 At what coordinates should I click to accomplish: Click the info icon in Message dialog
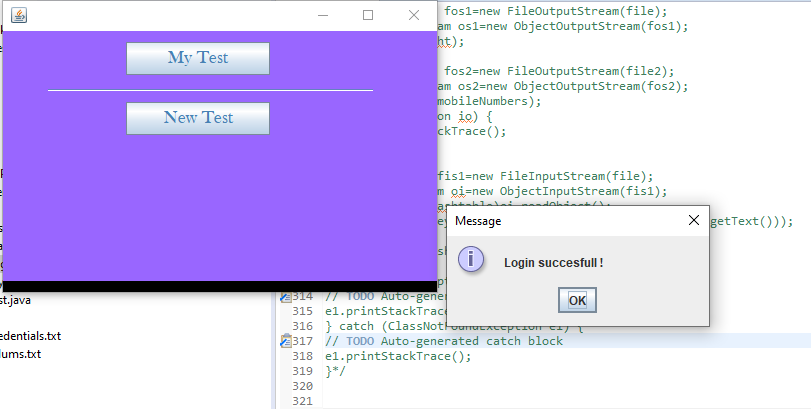(471, 259)
